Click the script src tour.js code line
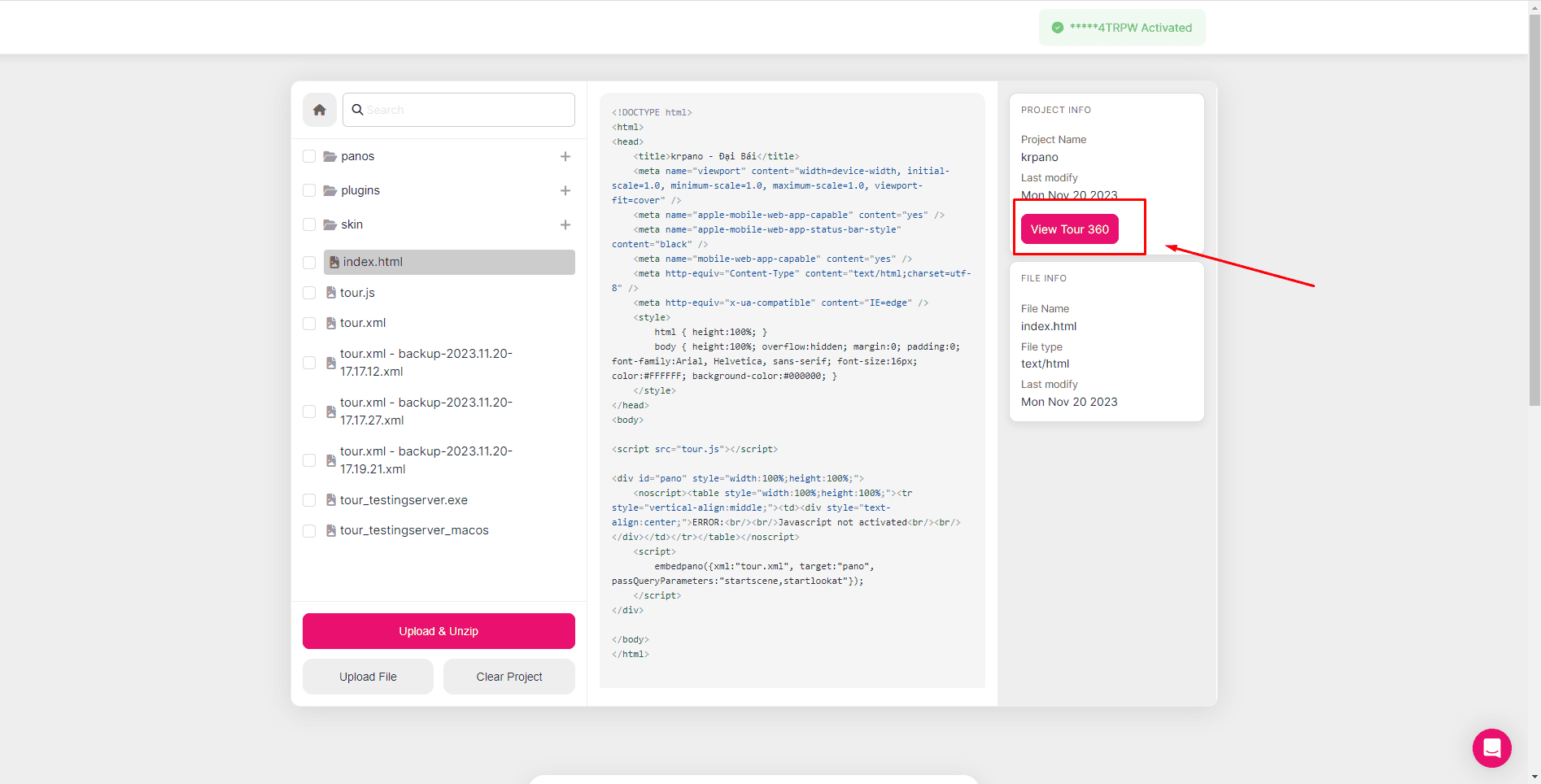Viewport: 1541px width, 784px height. pos(695,449)
